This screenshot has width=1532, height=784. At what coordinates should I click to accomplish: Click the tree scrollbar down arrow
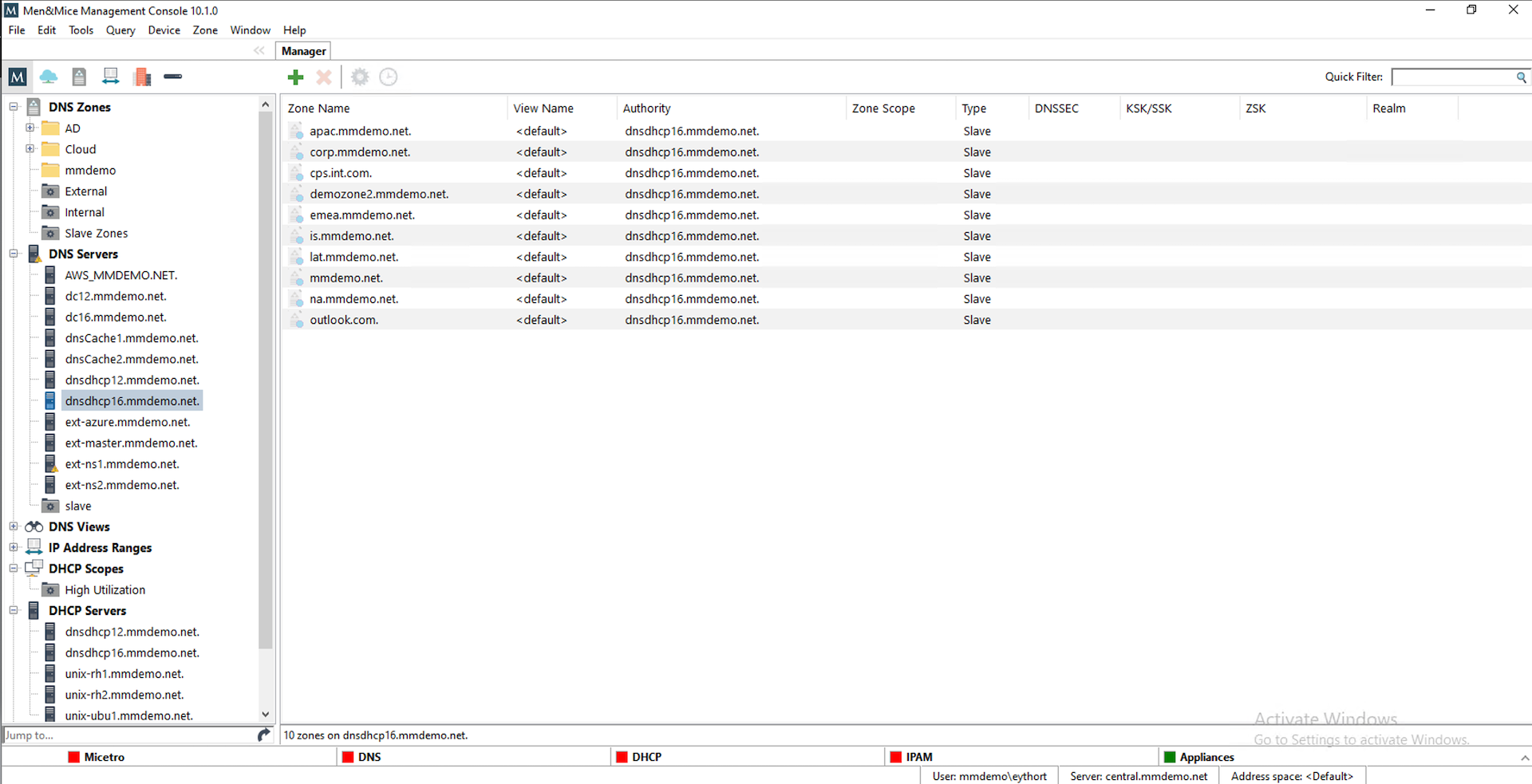pyautogui.click(x=266, y=715)
